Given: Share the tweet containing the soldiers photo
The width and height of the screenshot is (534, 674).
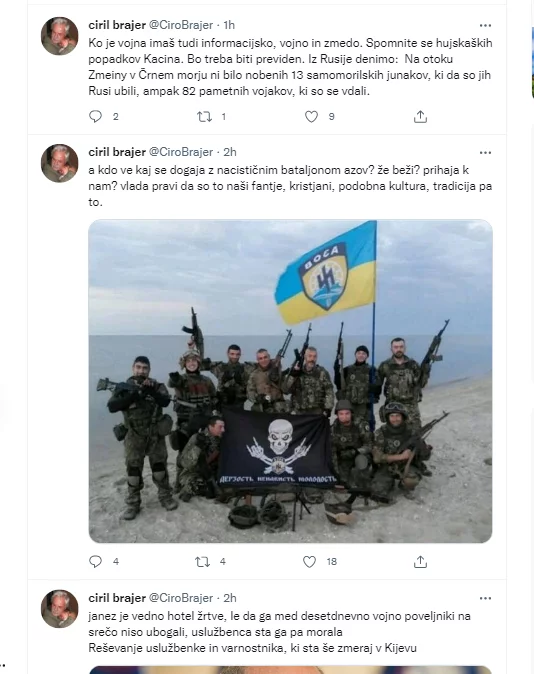Looking at the screenshot, I should pyautogui.click(x=420, y=561).
